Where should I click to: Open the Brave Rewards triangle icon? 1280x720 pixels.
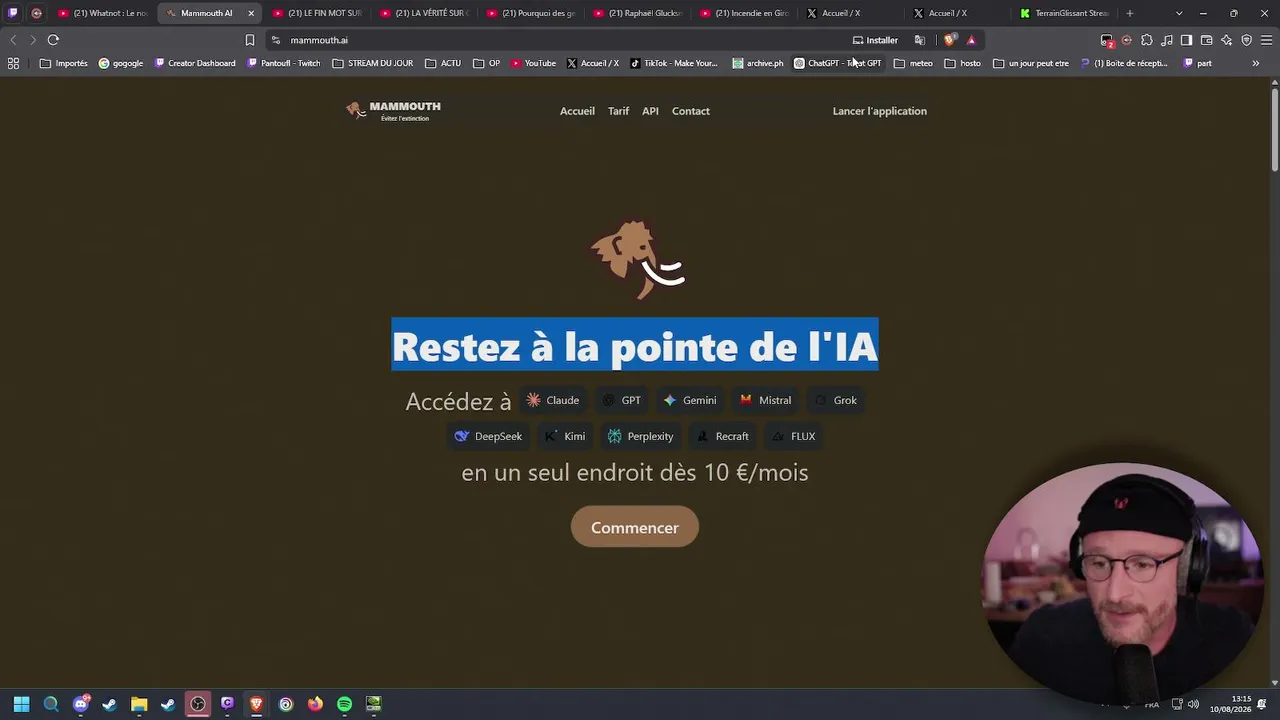(971, 40)
